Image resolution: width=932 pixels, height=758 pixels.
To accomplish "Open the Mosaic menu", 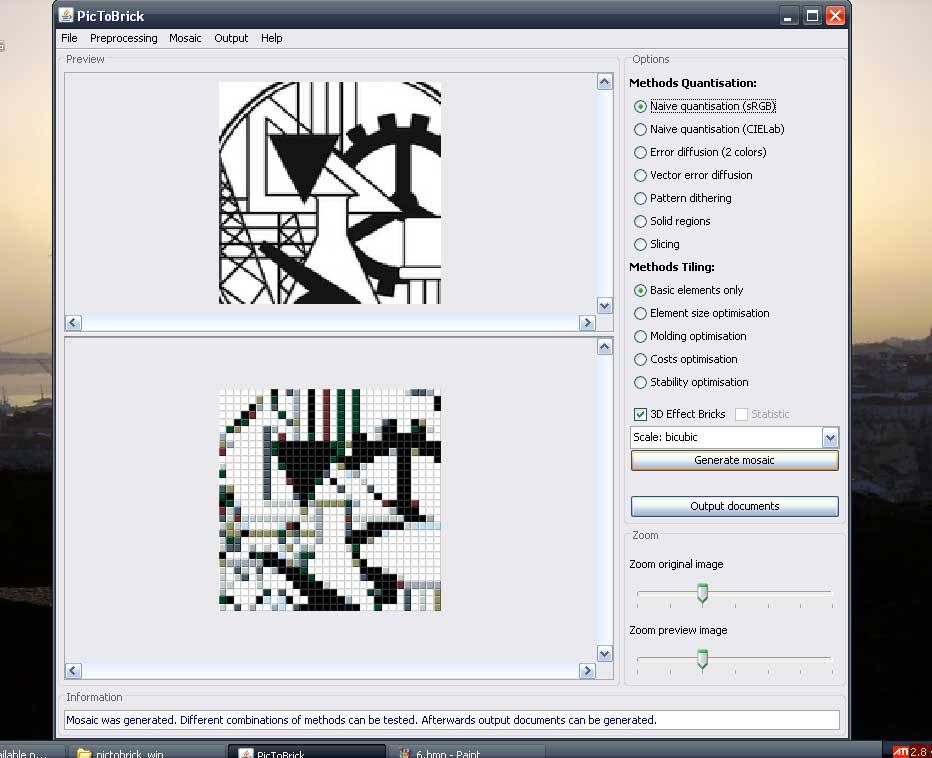I will (185, 38).
